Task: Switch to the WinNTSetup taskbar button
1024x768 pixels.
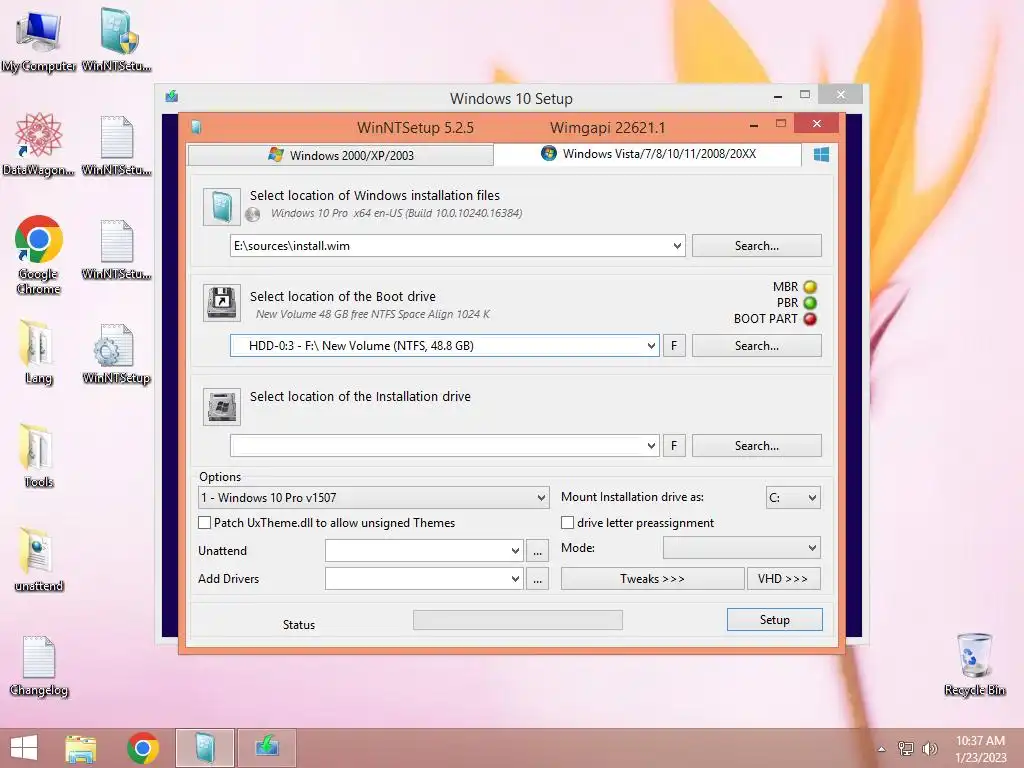Action: click(204, 748)
